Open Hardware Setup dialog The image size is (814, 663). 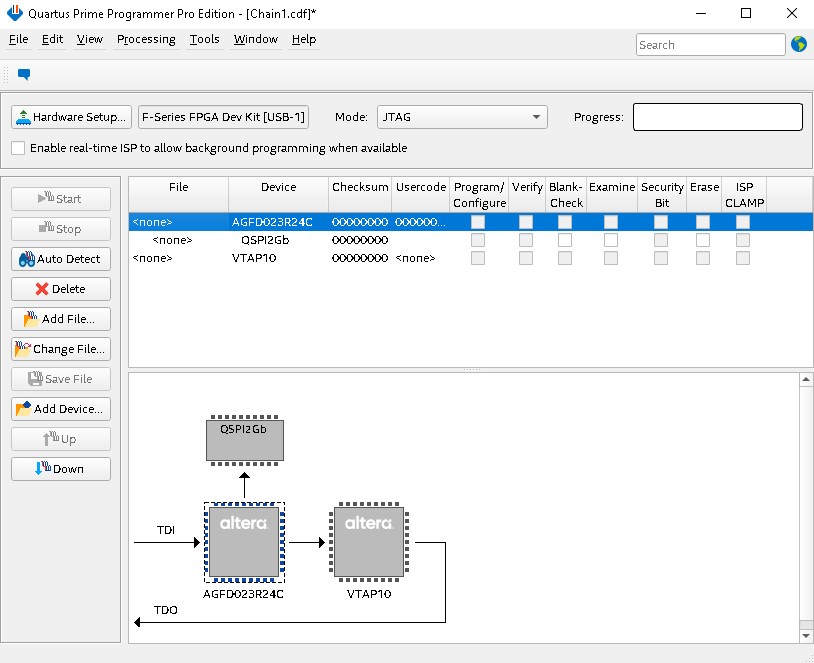[x=71, y=117]
